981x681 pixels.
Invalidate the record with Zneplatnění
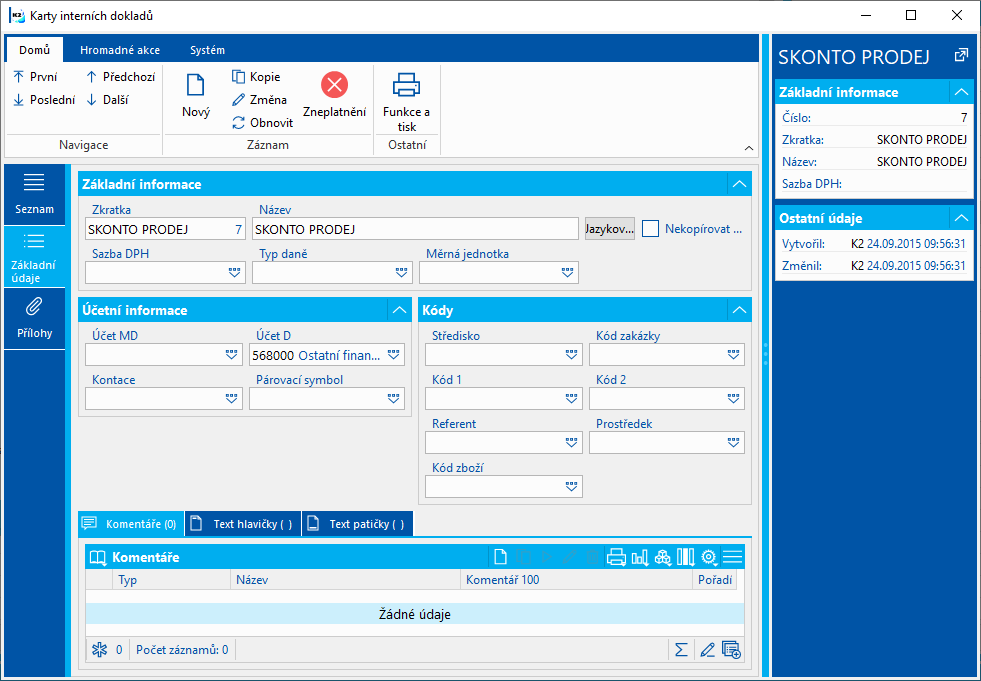(334, 96)
